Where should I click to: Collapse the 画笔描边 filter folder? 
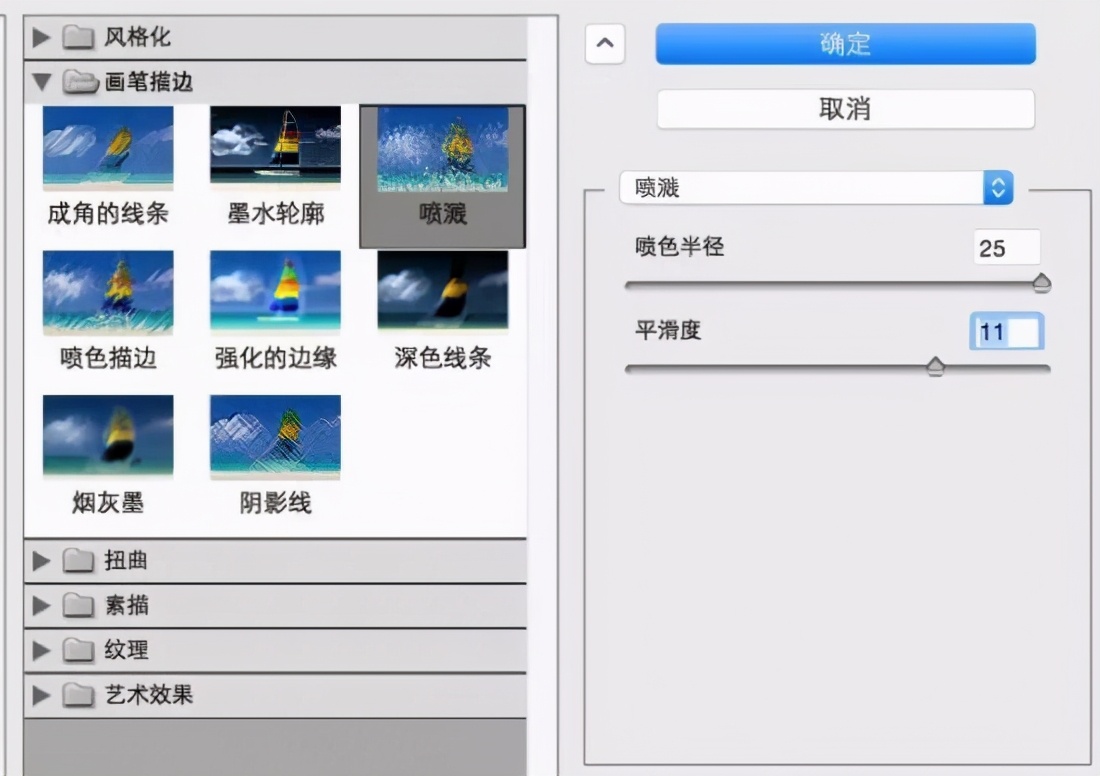pyautogui.click(x=41, y=82)
